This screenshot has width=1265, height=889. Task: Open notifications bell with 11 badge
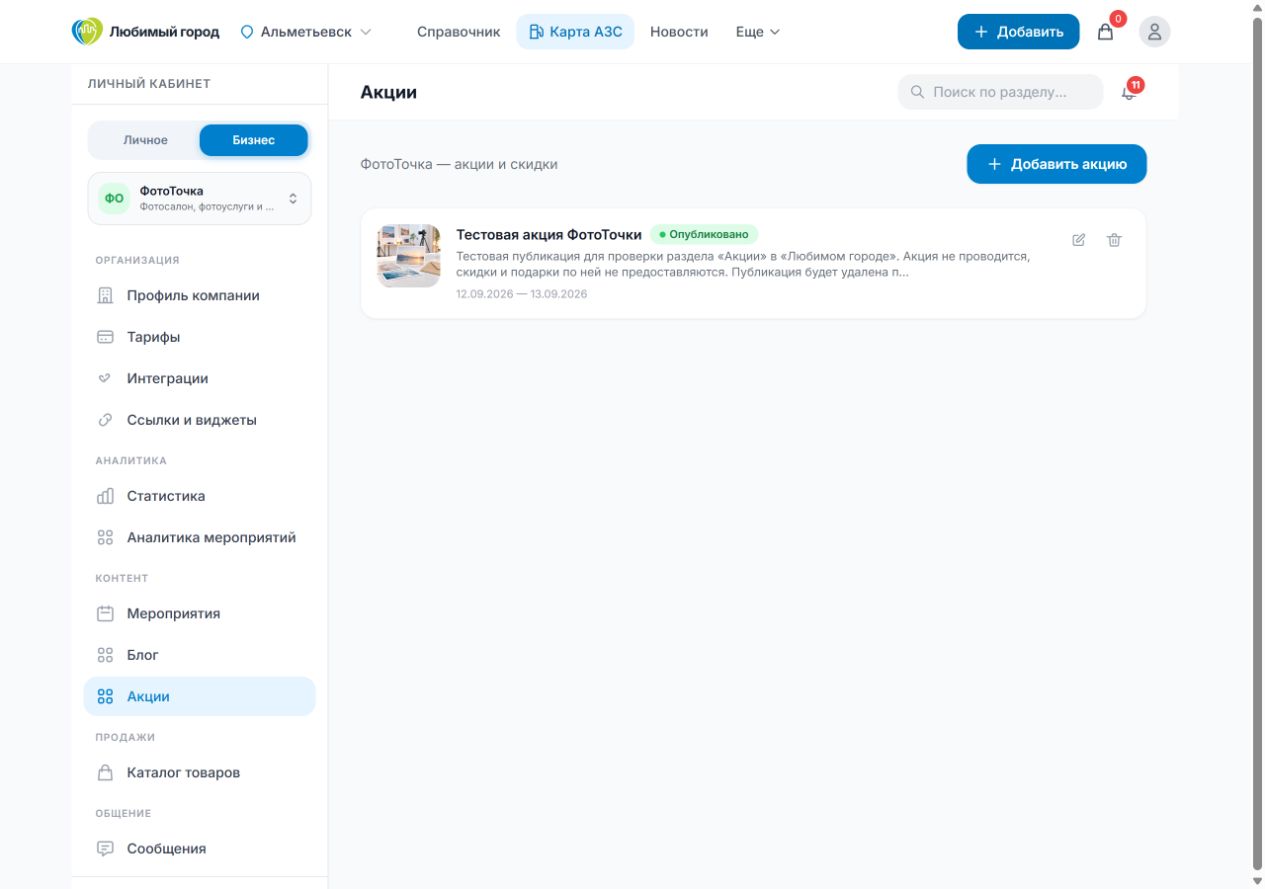(1129, 92)
